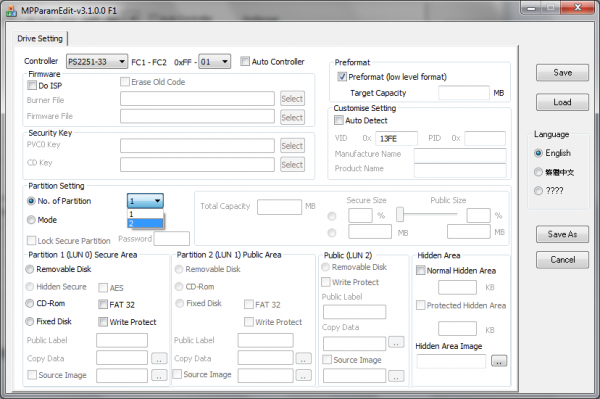Switch to the Drive Setting tab
Image resolution: width=600 pixels, height=399 pixels.
click(x=40, y=39)
